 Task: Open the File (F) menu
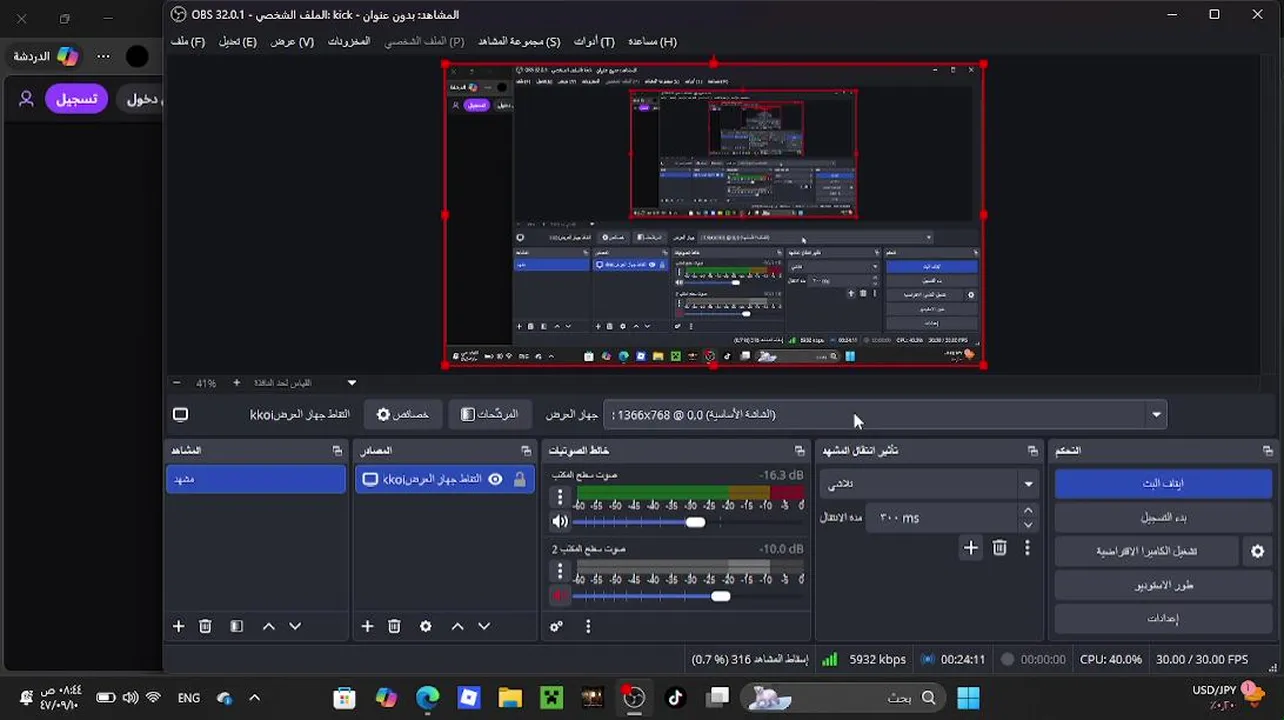(x=188, y=41)
